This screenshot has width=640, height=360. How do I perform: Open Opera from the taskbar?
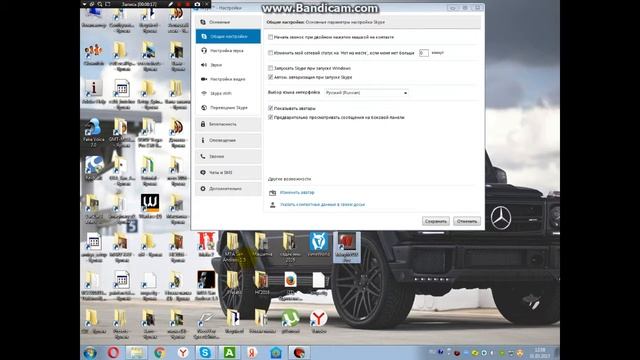[x=113, y=352]
